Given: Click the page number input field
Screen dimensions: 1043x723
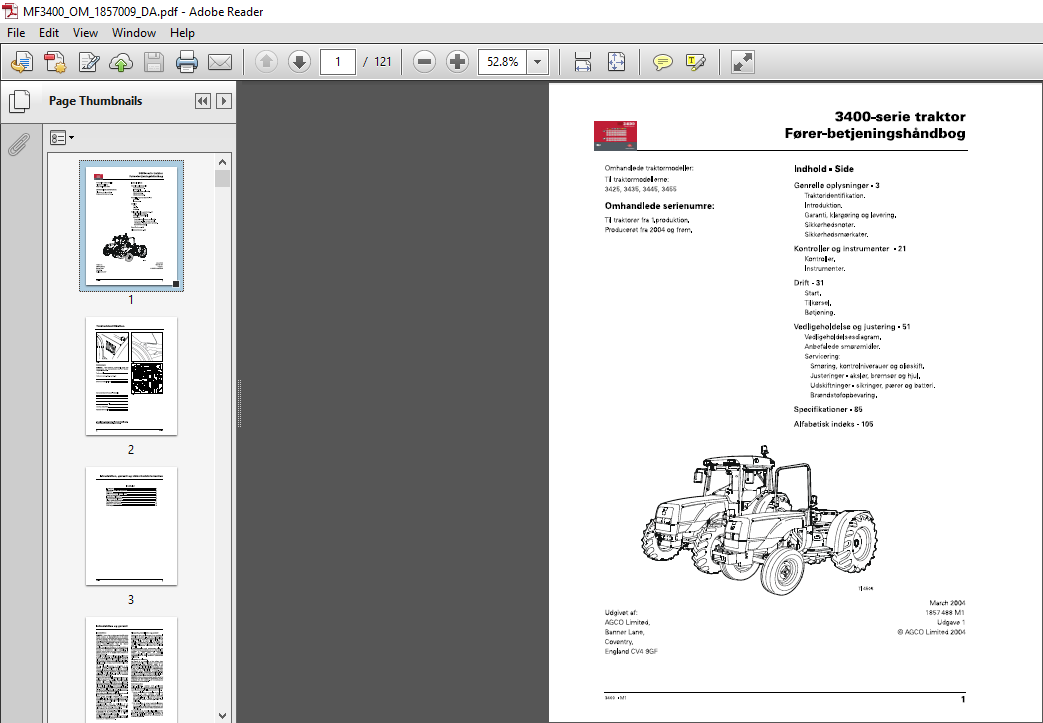Looking at the screenshot, I should (338, 62).
